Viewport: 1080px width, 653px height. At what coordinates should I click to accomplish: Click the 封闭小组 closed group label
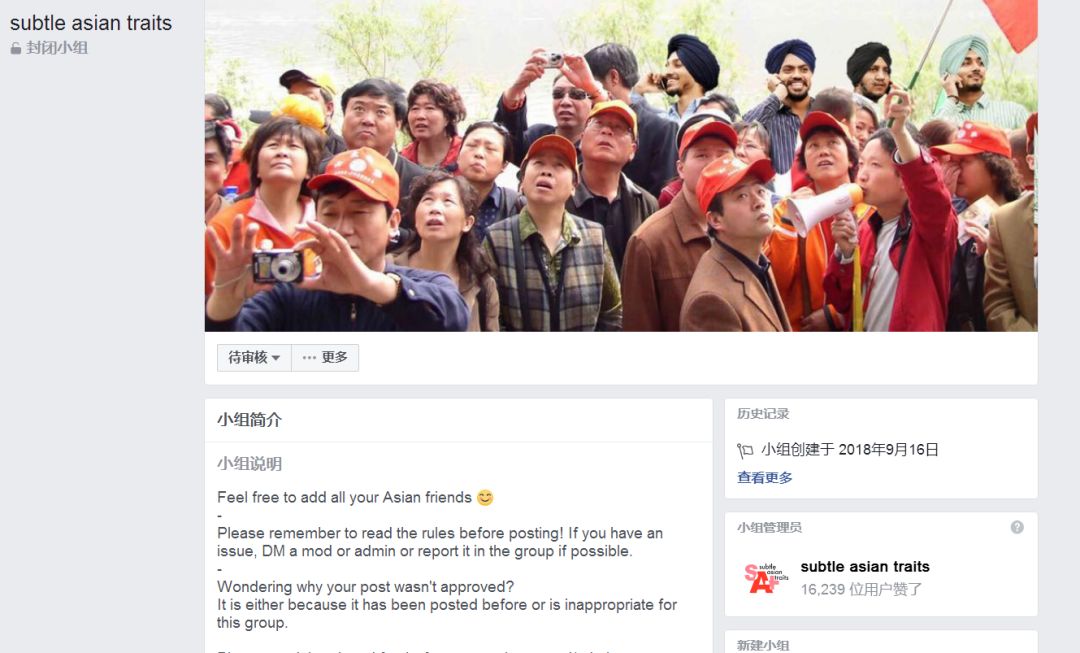point(57,48)
